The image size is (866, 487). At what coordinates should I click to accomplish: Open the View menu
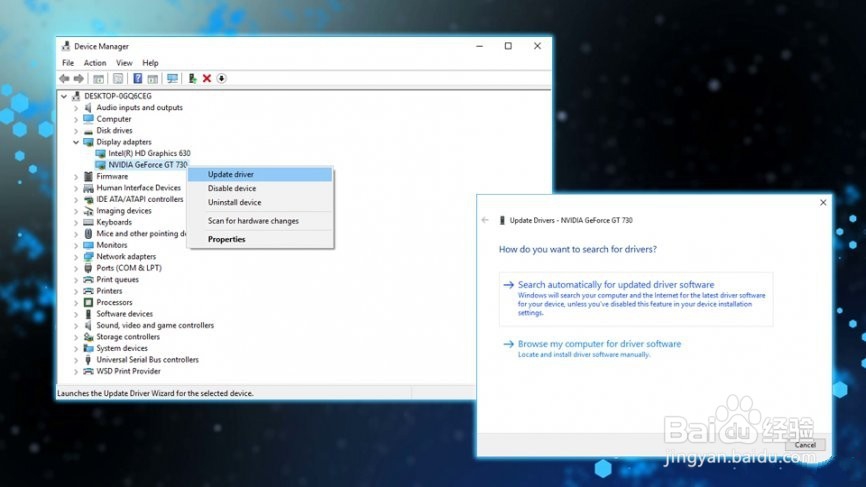[124, 63]
